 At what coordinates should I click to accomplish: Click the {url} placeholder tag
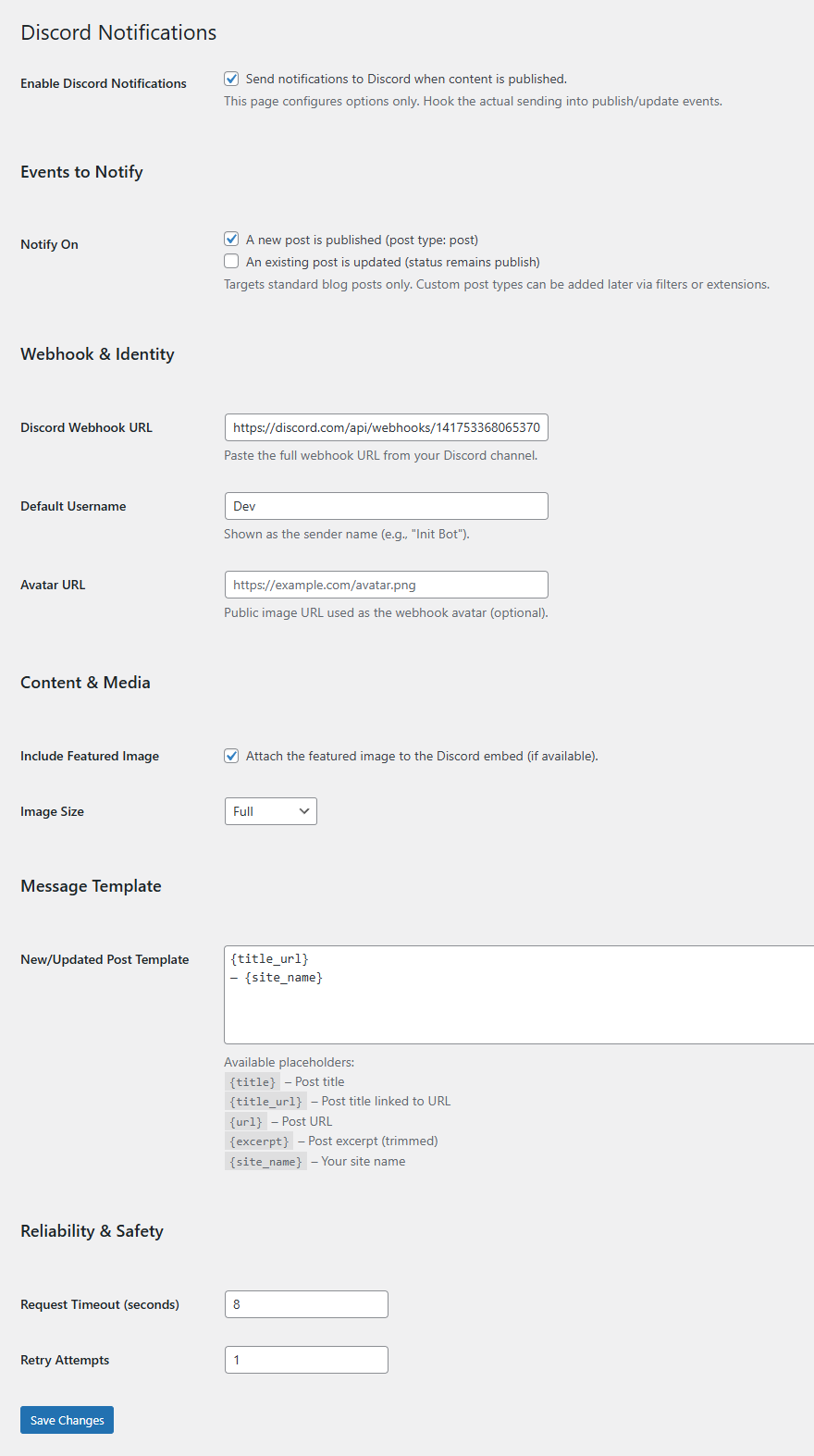246,1122
